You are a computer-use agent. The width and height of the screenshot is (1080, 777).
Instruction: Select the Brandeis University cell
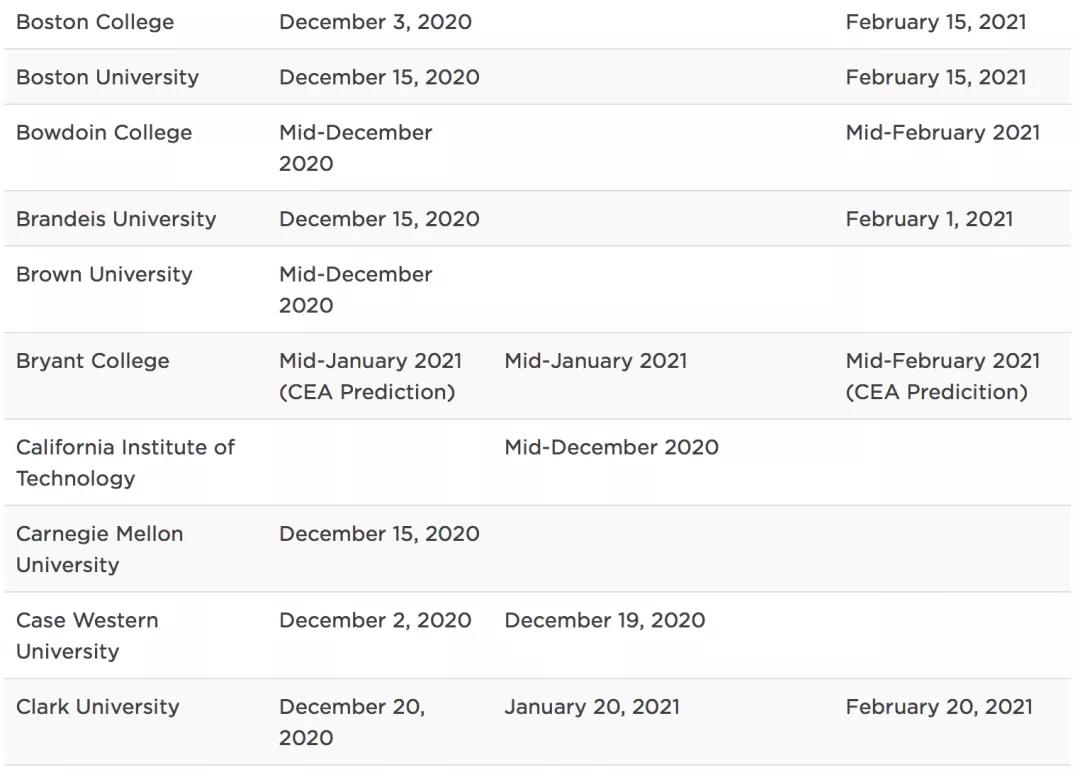pyautogui.click(x=116, y=219)
